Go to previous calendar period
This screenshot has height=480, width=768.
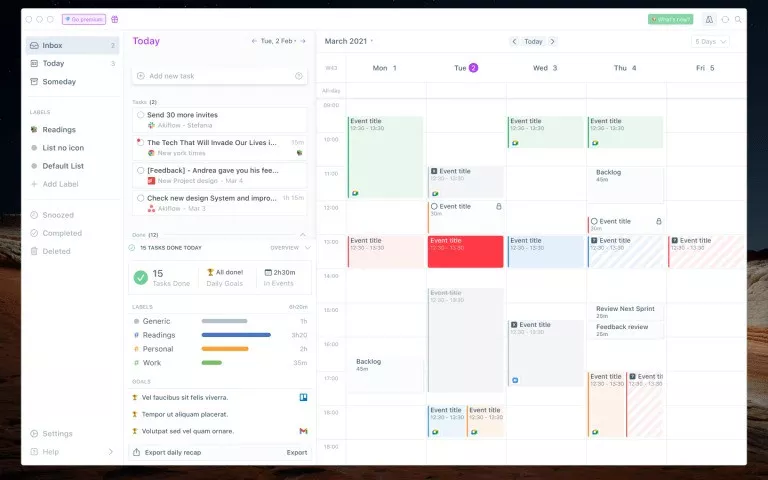click(x=514, y=42)
